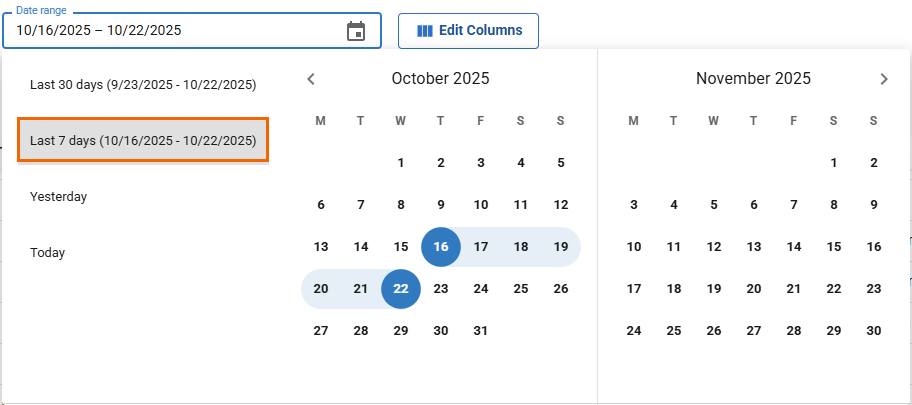This screenshot has height=405, width=912.
Task: Select November 12 in the calendar
Action: (x=714, y=247)
